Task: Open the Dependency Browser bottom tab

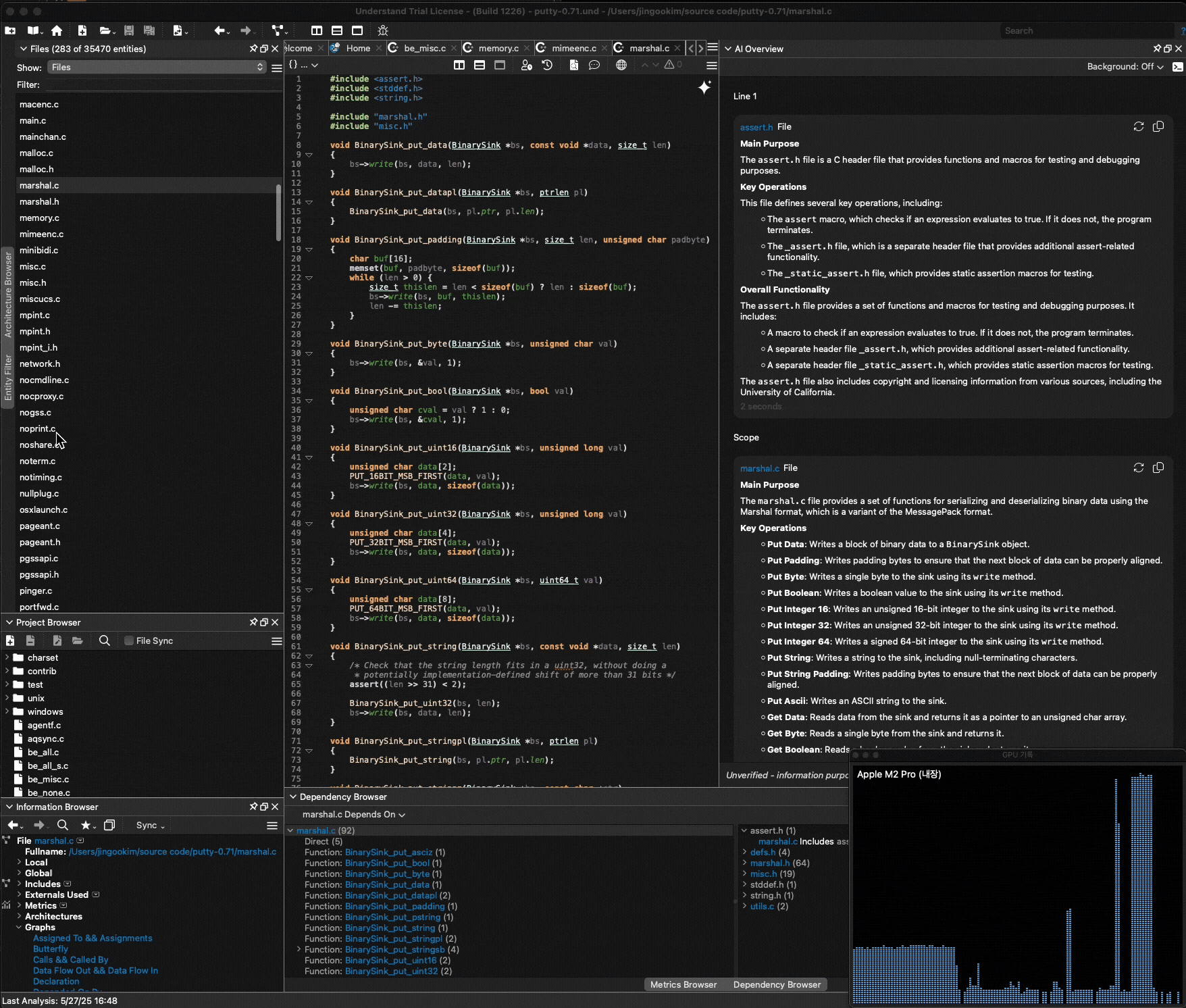Action: [777, 984]
